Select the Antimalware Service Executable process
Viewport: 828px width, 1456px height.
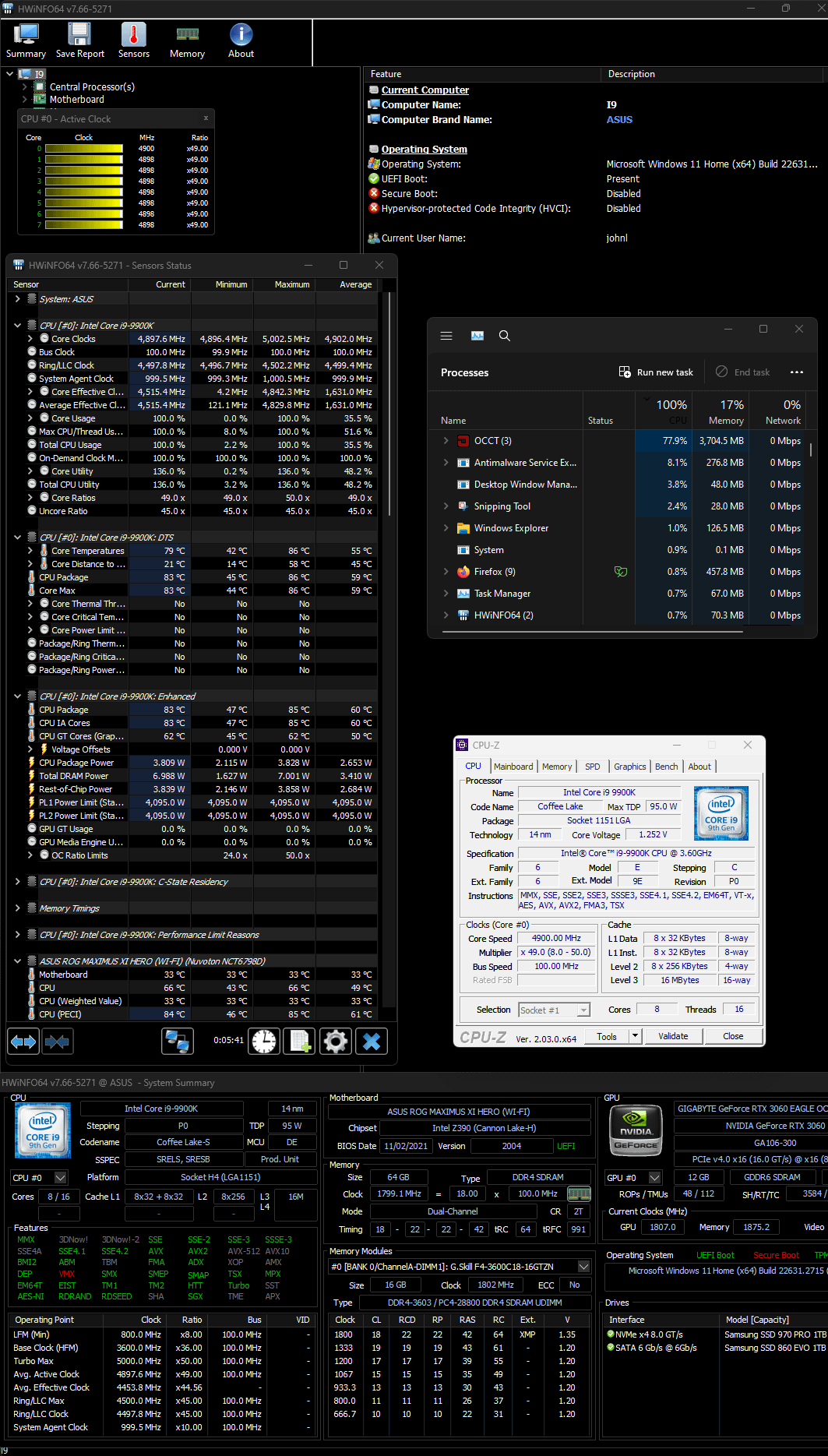616,463
